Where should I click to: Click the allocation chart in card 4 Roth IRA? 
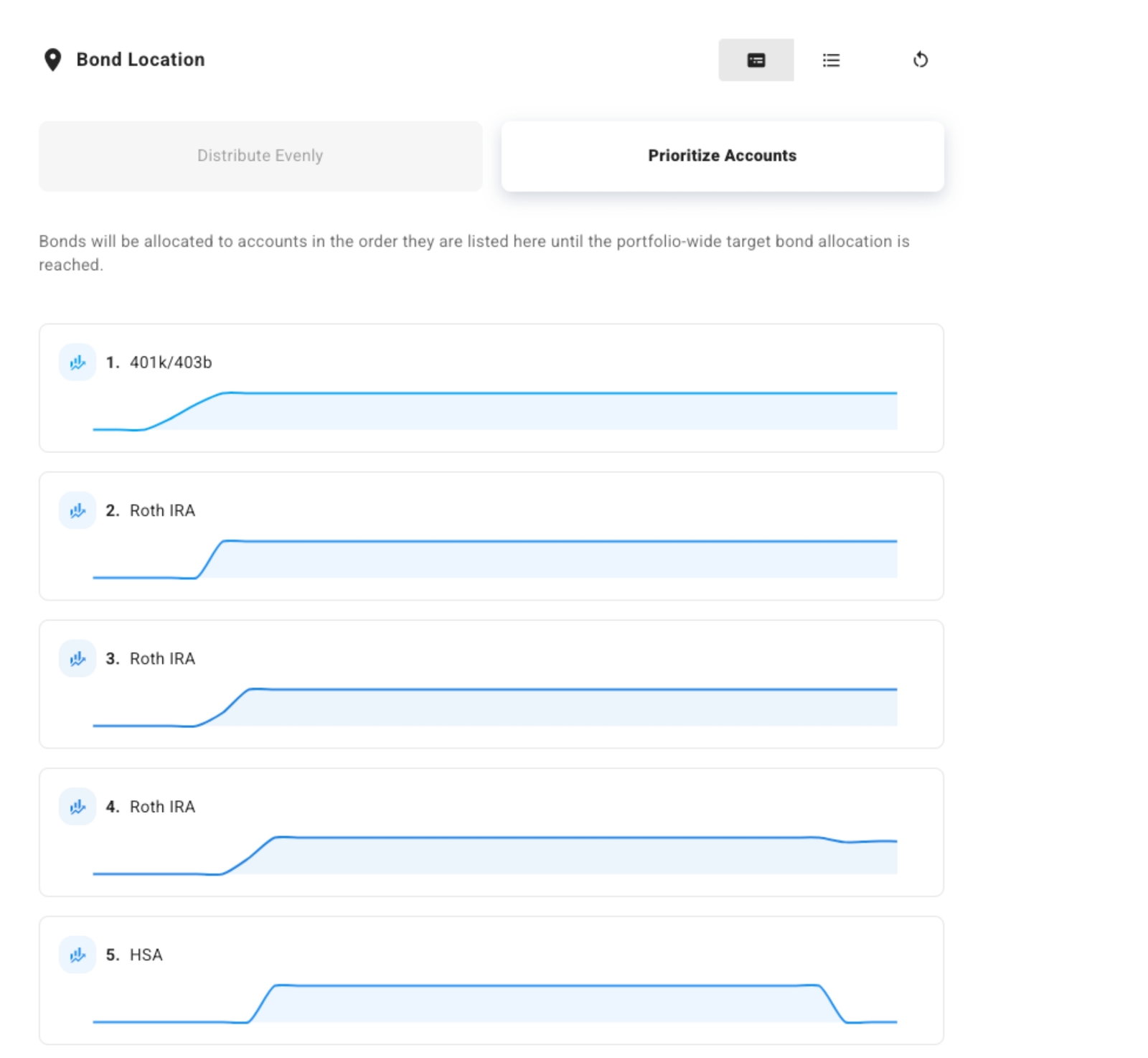coord(495,856)
